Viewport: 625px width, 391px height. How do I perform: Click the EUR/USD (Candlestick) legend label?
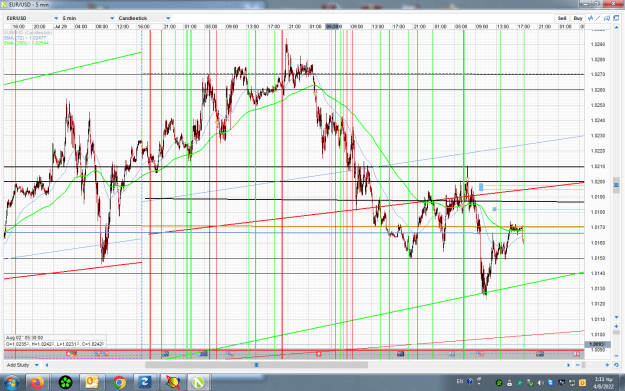pos(28,33)
